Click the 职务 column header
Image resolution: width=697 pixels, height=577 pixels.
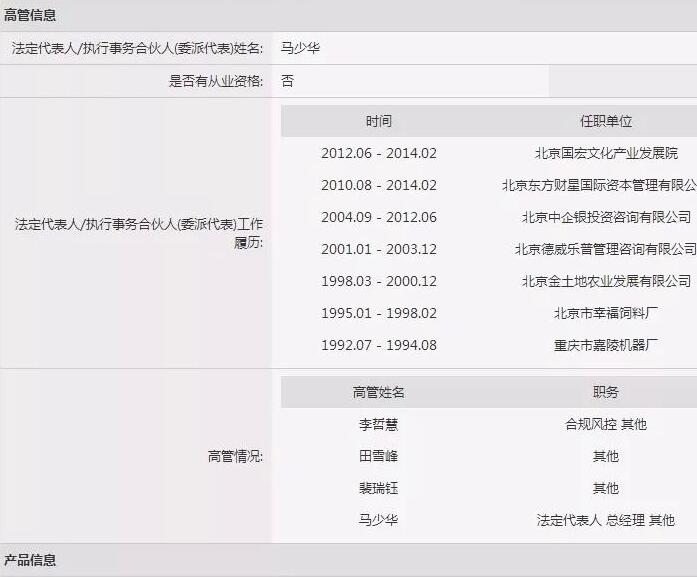pyautogui.click(x=606, y=392)
